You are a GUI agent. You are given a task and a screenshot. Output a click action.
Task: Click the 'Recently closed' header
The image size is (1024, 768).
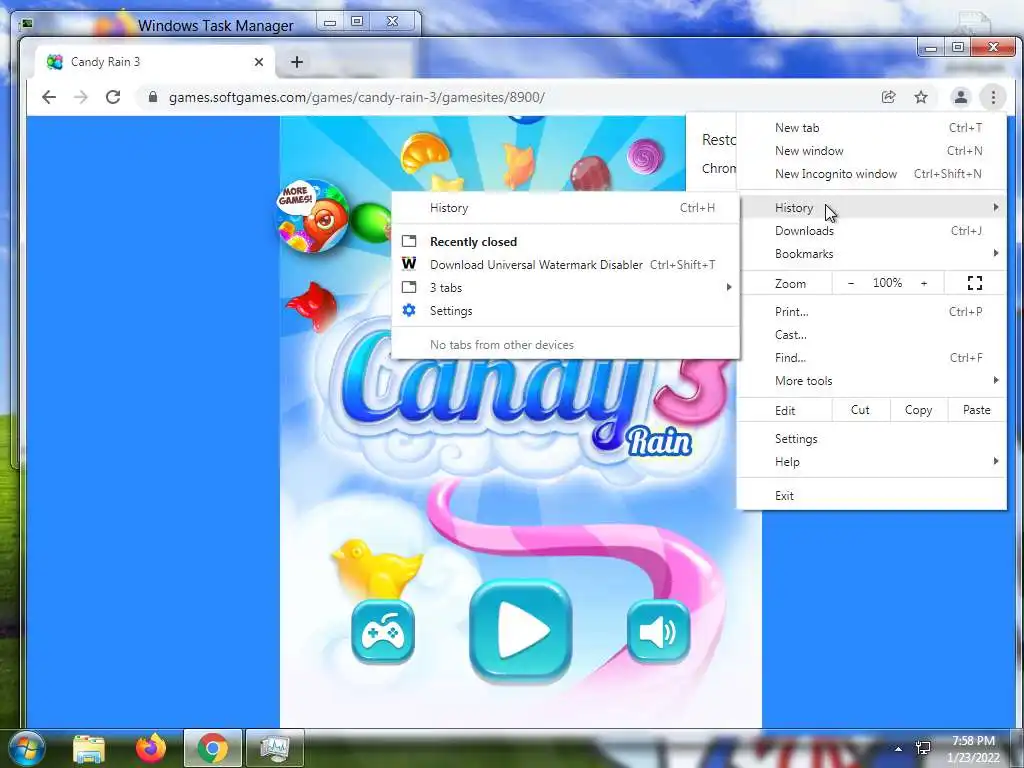click(473, 242)
